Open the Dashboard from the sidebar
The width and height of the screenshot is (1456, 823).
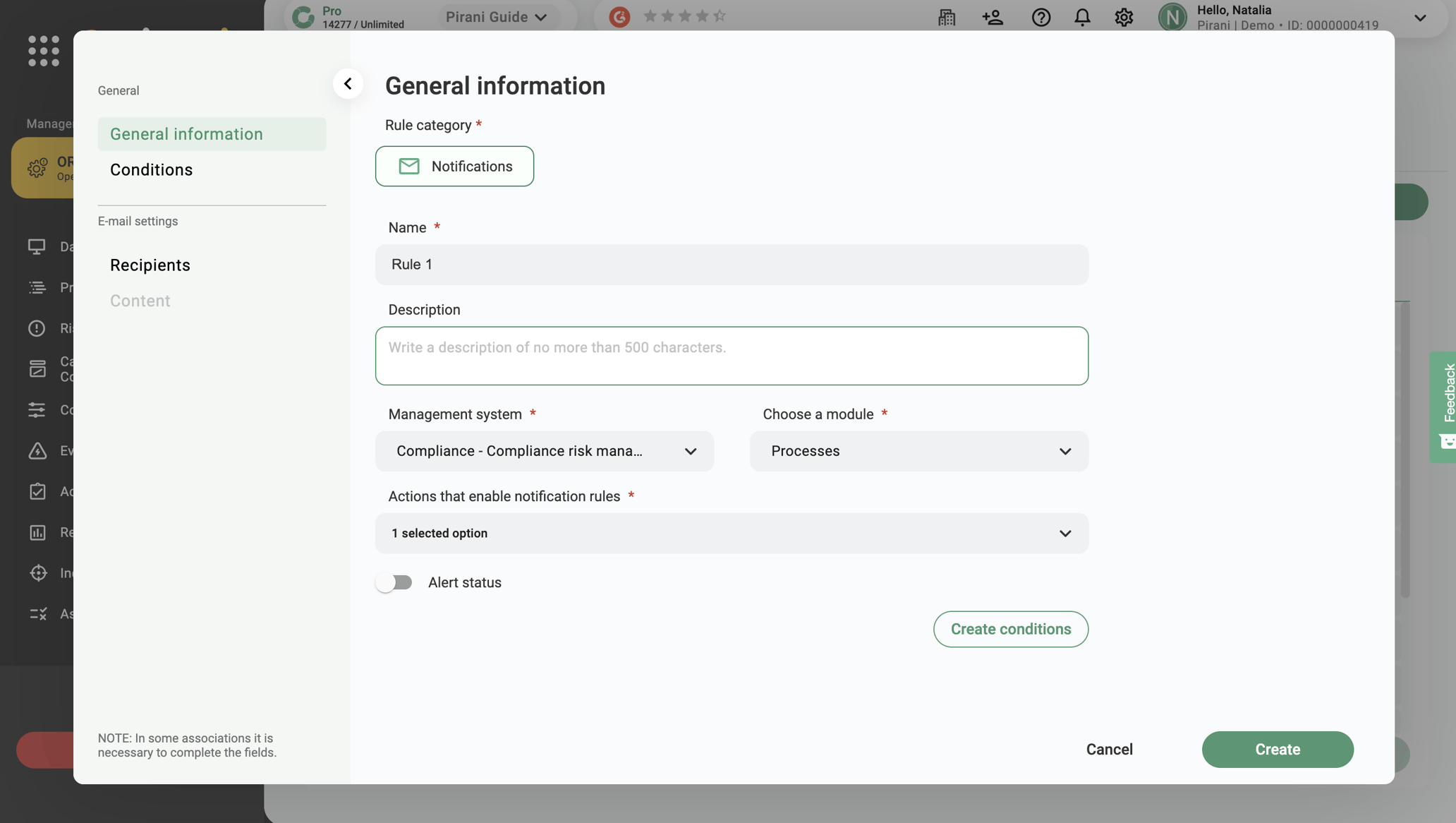coord(38,246)
